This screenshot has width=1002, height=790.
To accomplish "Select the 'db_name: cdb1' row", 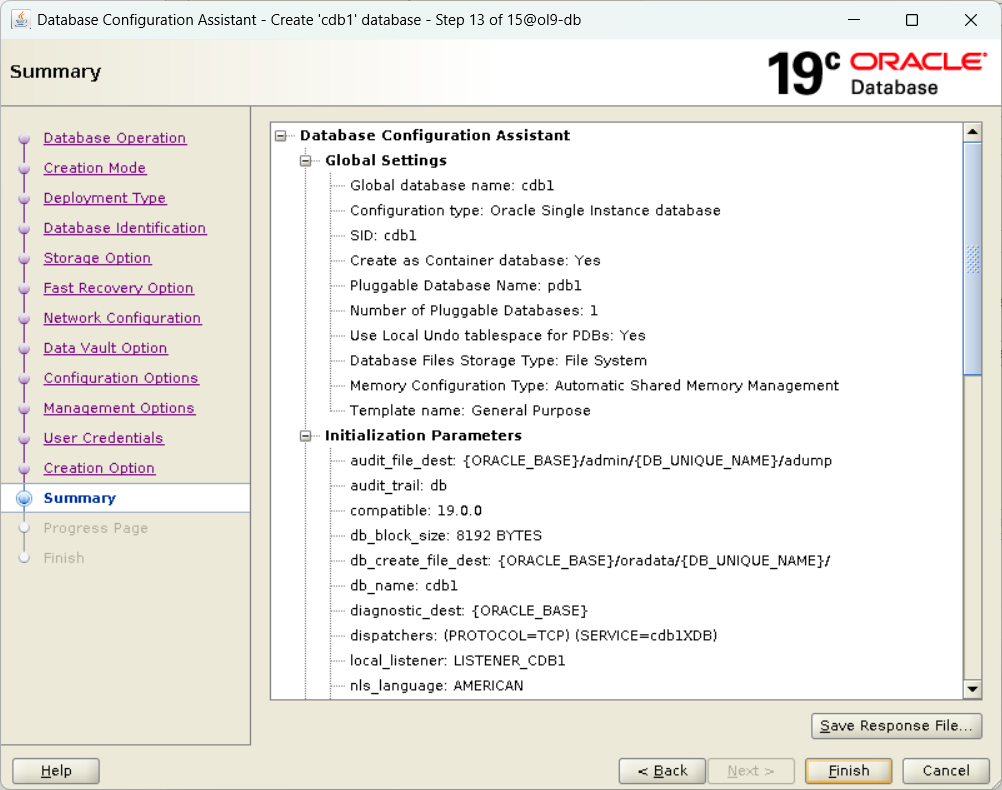I will [403, 585].
